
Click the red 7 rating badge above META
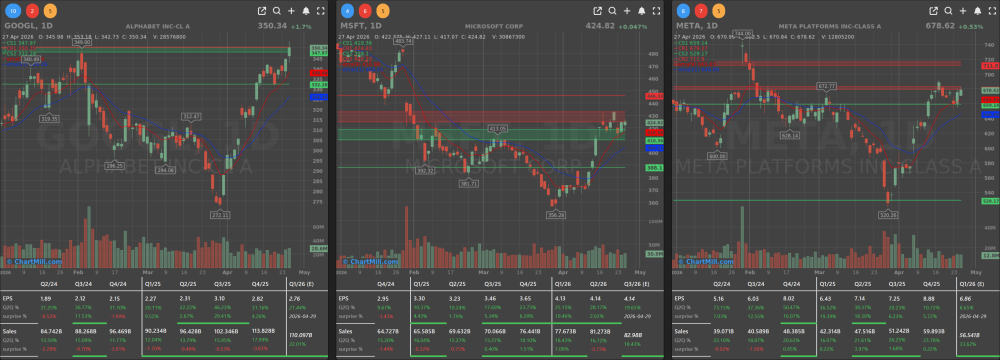coord(701,11)
